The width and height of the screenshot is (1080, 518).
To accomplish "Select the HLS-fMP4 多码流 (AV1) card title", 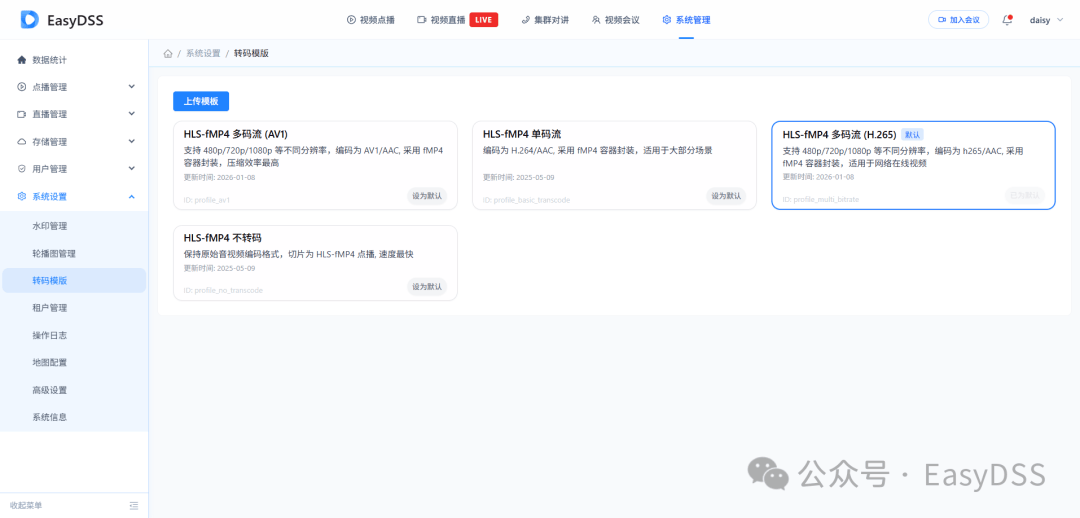I will (236, 134).
